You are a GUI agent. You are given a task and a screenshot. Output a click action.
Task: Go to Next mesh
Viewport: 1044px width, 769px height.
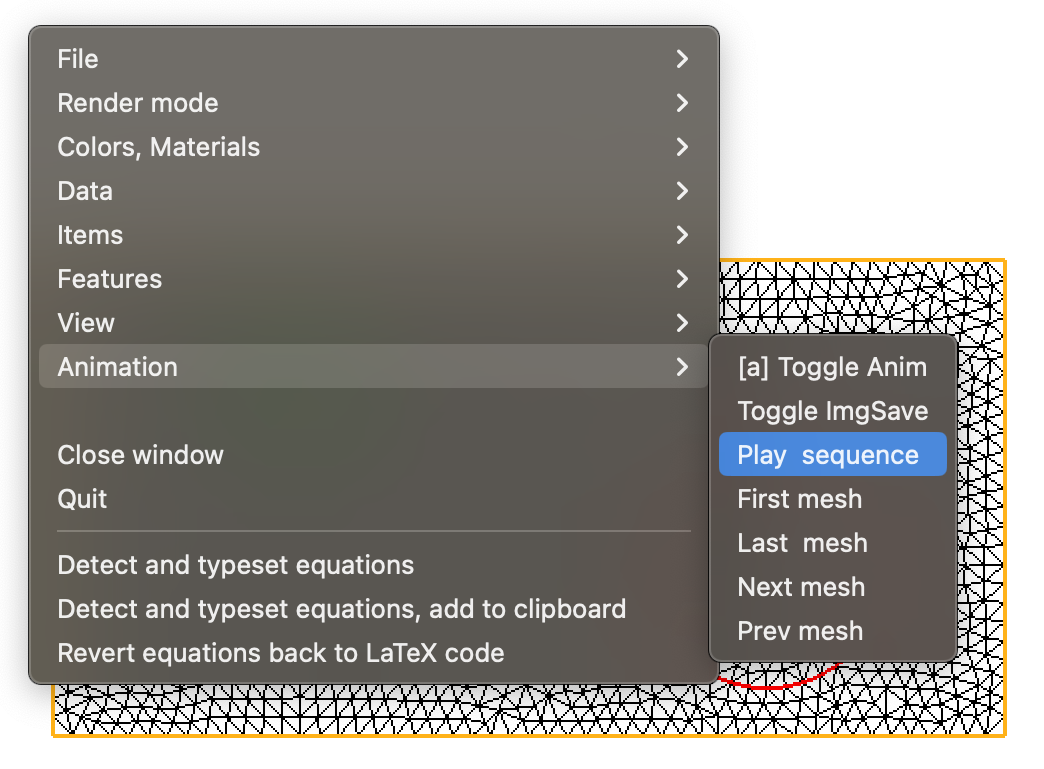(801, 587)
